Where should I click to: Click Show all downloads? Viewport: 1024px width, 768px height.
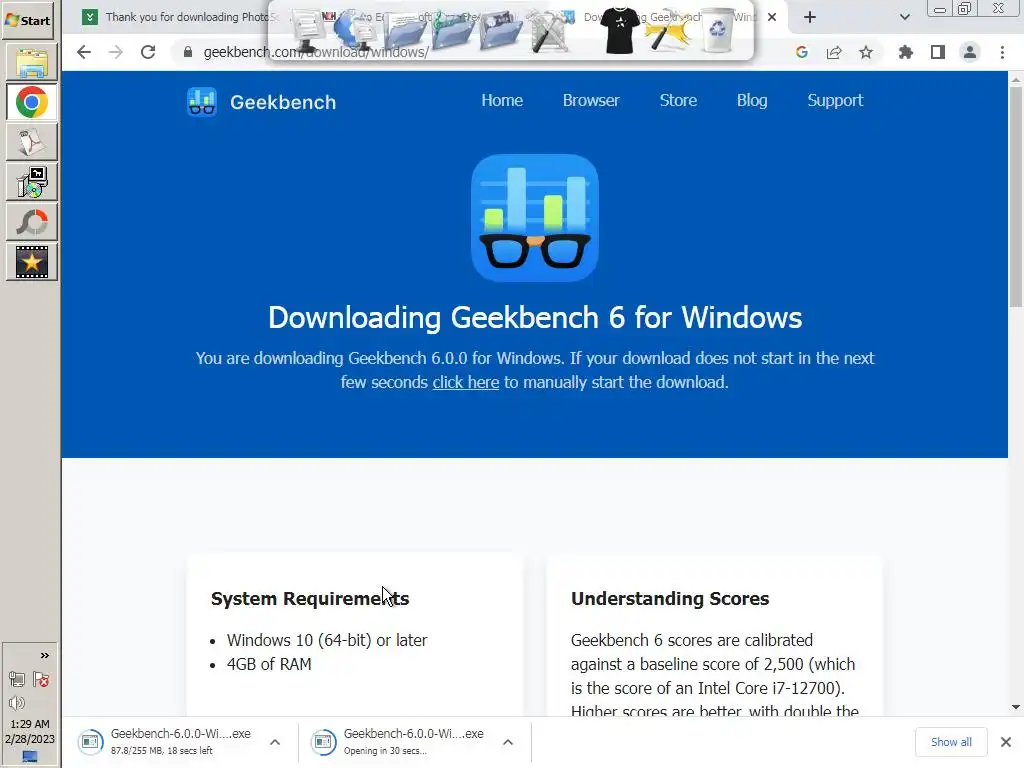(x=951, y=742)
